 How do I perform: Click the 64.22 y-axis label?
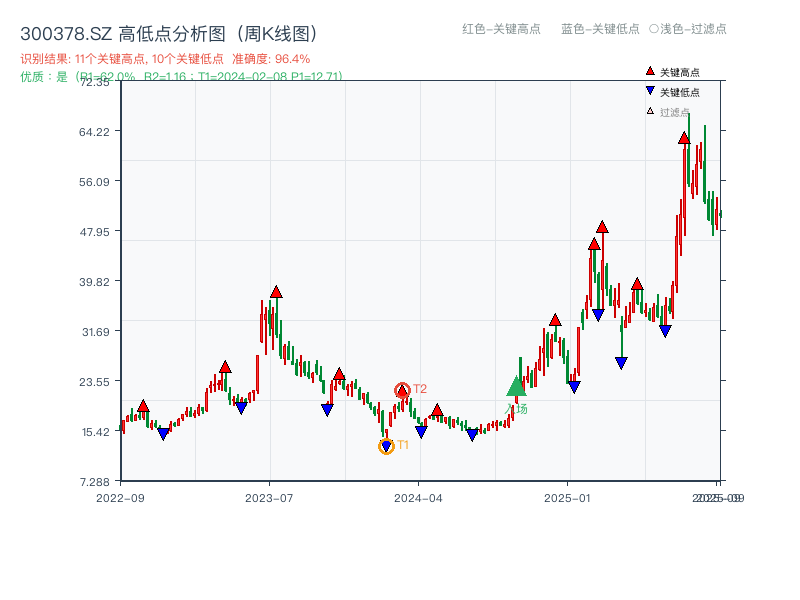tap(94, 132)
